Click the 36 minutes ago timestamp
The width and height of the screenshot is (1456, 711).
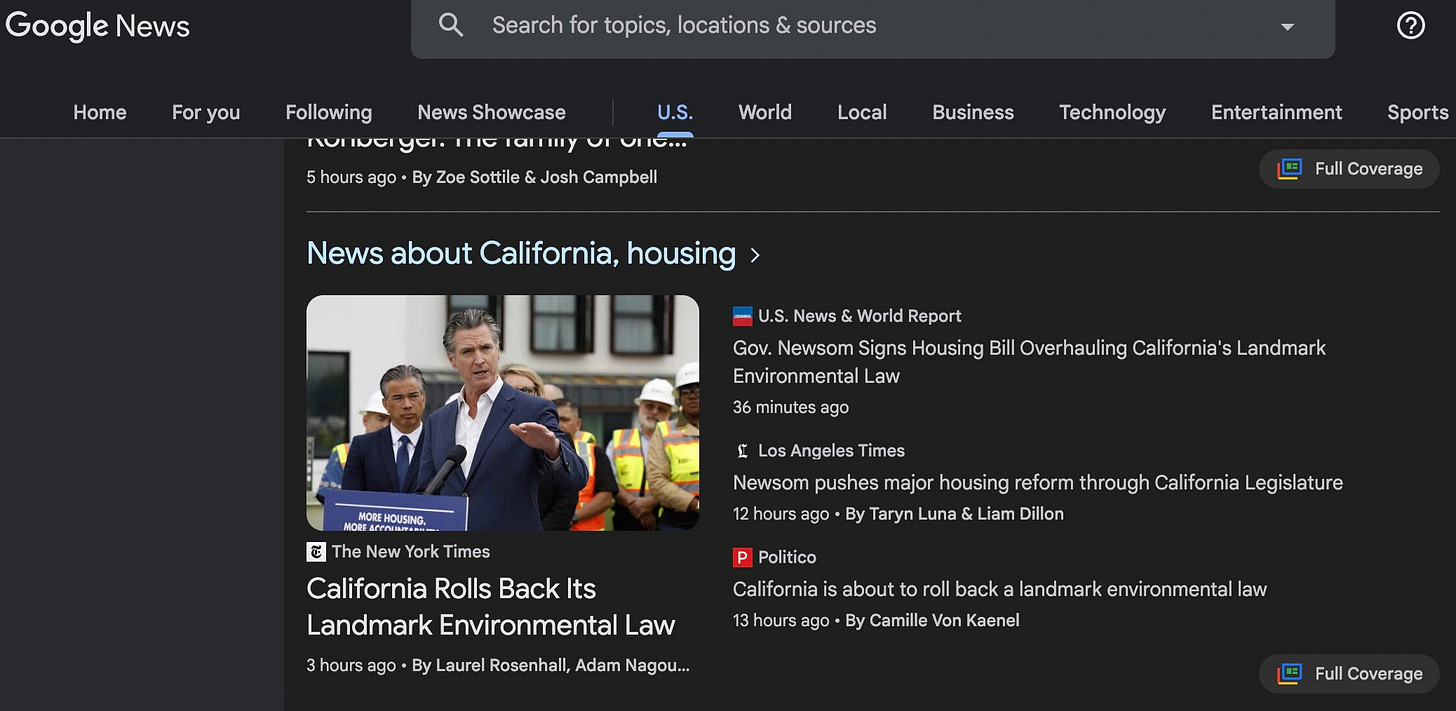pyautogui.click(x=791, y=407)
